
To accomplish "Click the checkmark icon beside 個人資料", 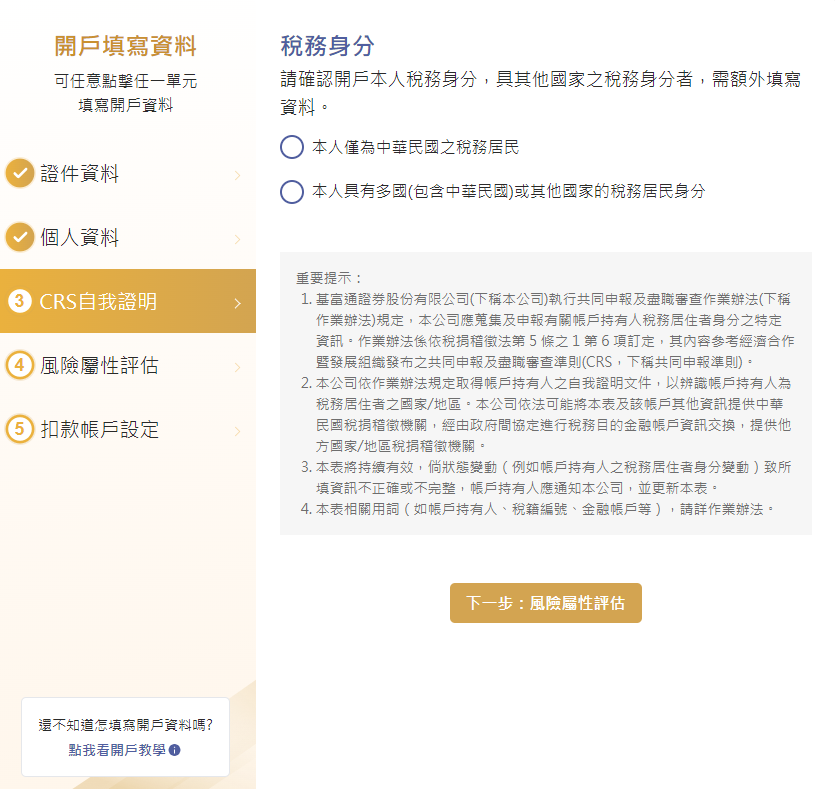I will tap(20, 237).
